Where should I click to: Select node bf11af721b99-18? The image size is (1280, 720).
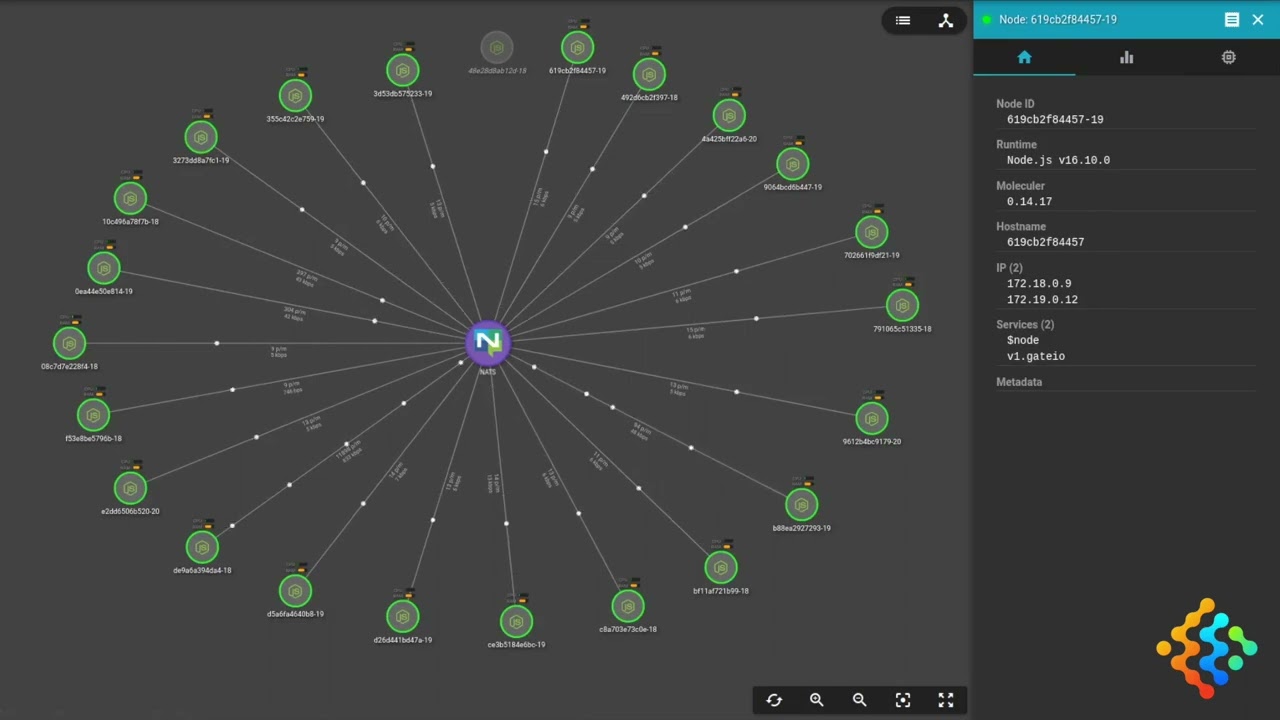click(x=721, y=567)
